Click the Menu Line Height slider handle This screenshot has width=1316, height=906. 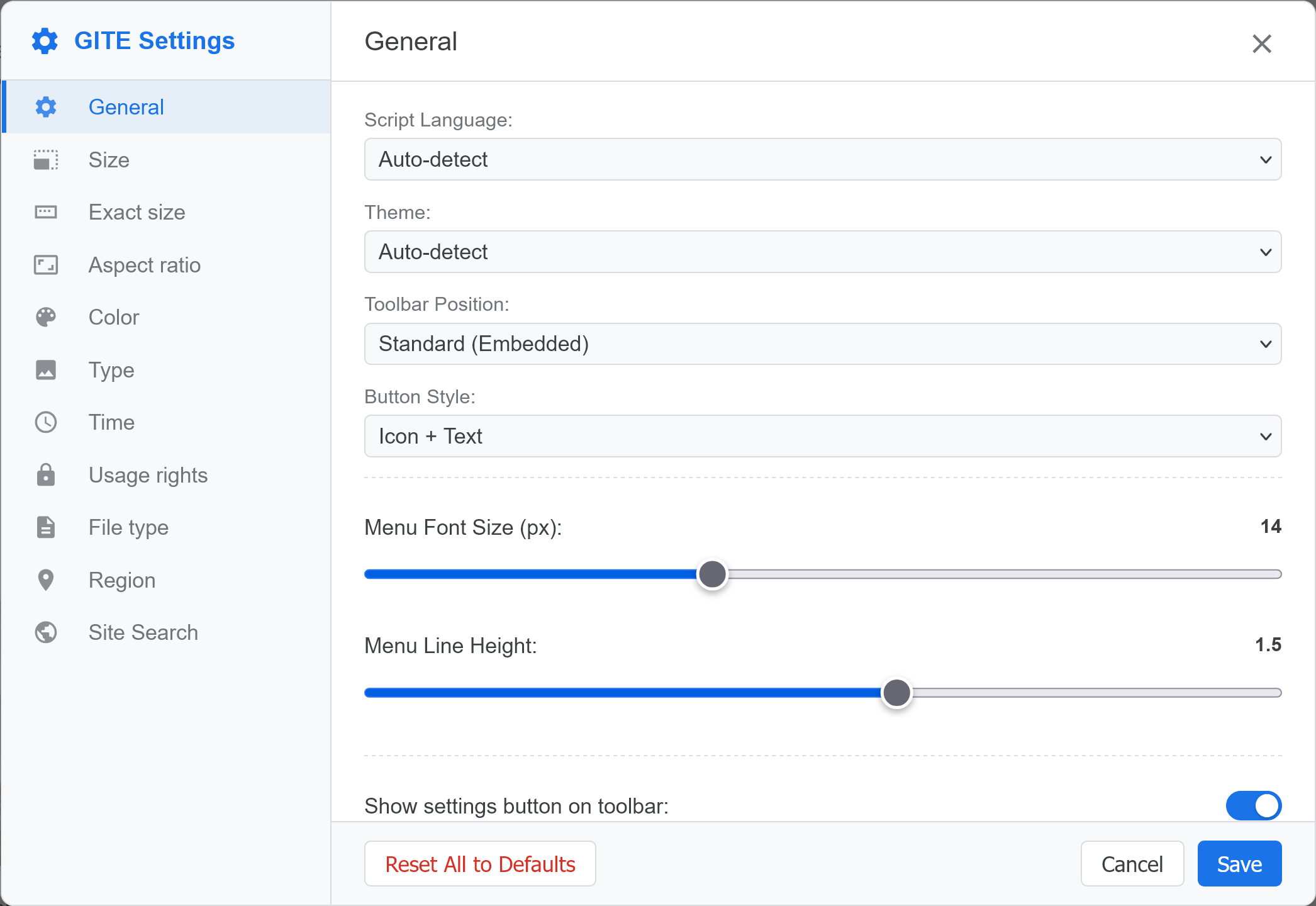click(x=896, y=693)
